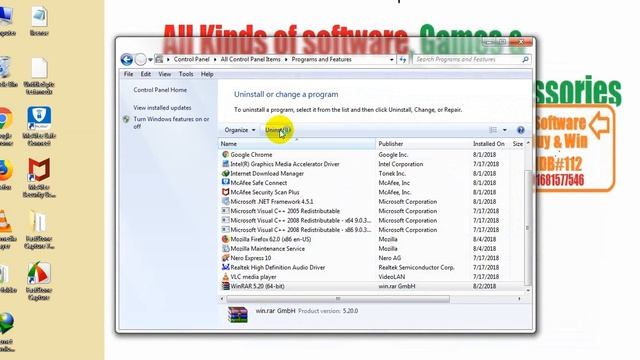The image size is (640, 360).
Task: Sort by the Size column header
Action: tap(518, 144)
